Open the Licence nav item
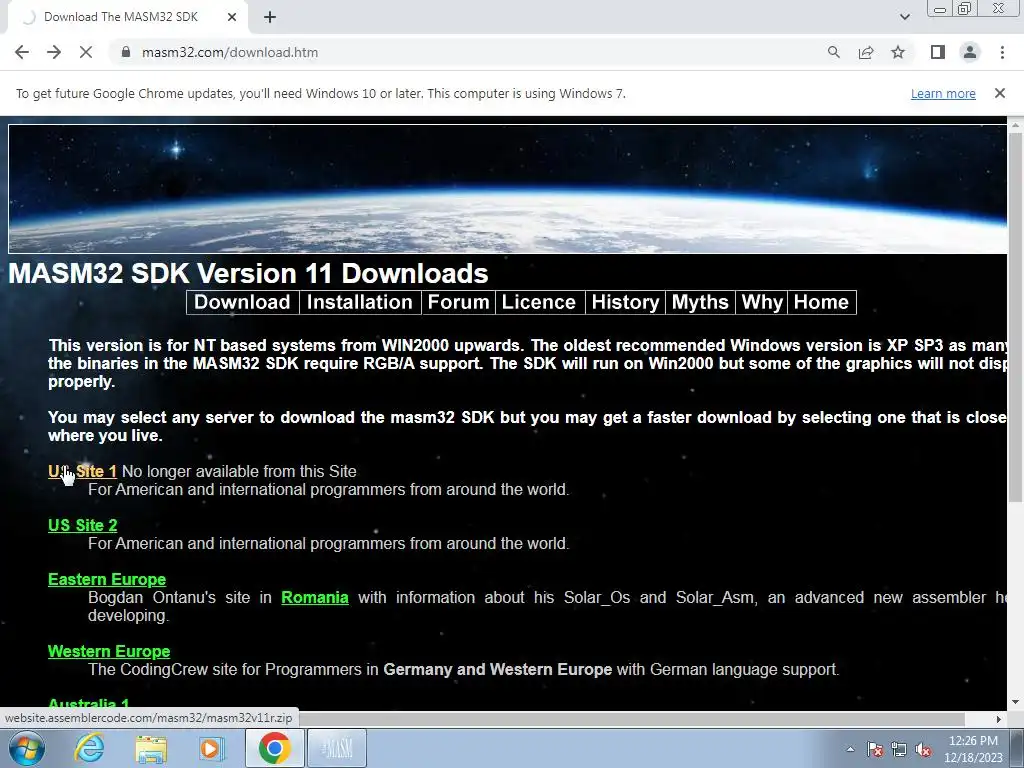The image size is (1024, 768). click(x=539, y=302)
